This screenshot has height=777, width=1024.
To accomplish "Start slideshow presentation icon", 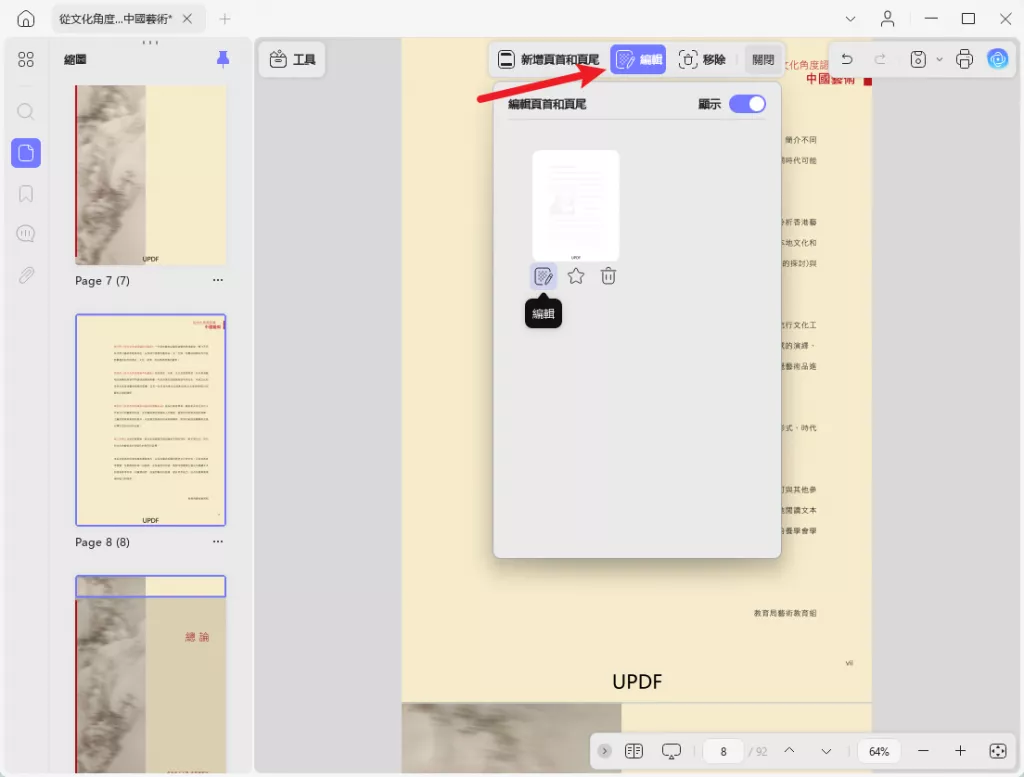I will click(x=671, y=751).
